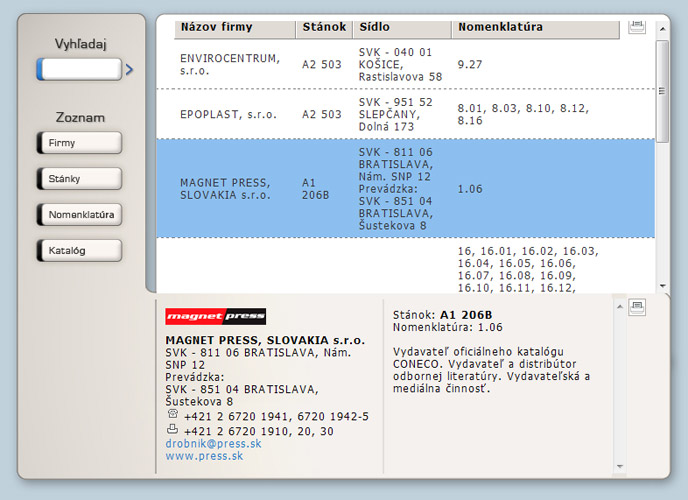Click the search arrow next to Vyhľadaj field
This screenshot has width=688, height=500.
click(x=129, y=69)
